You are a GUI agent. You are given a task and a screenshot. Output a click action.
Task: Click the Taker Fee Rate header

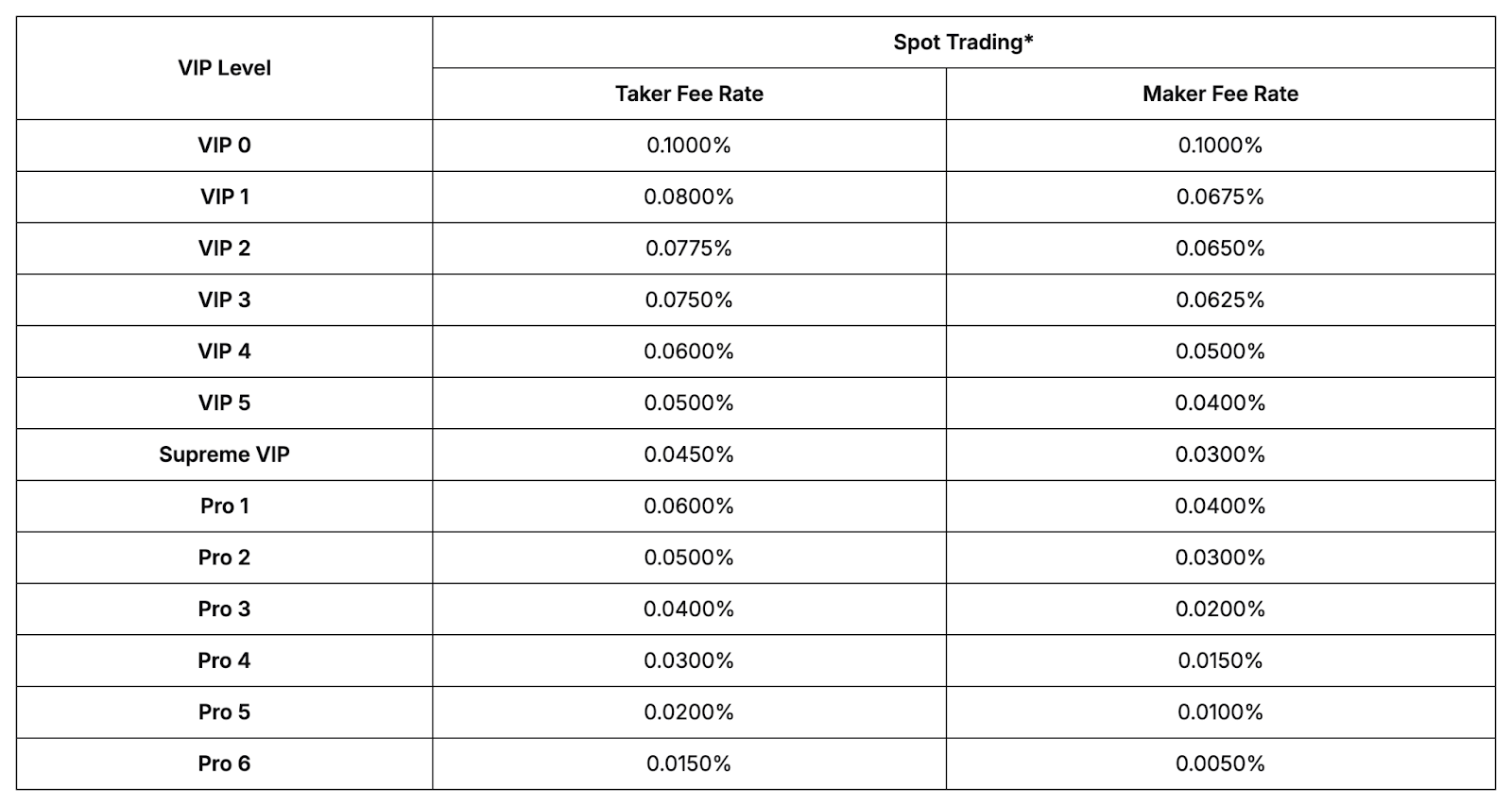(x=689, y=94)
